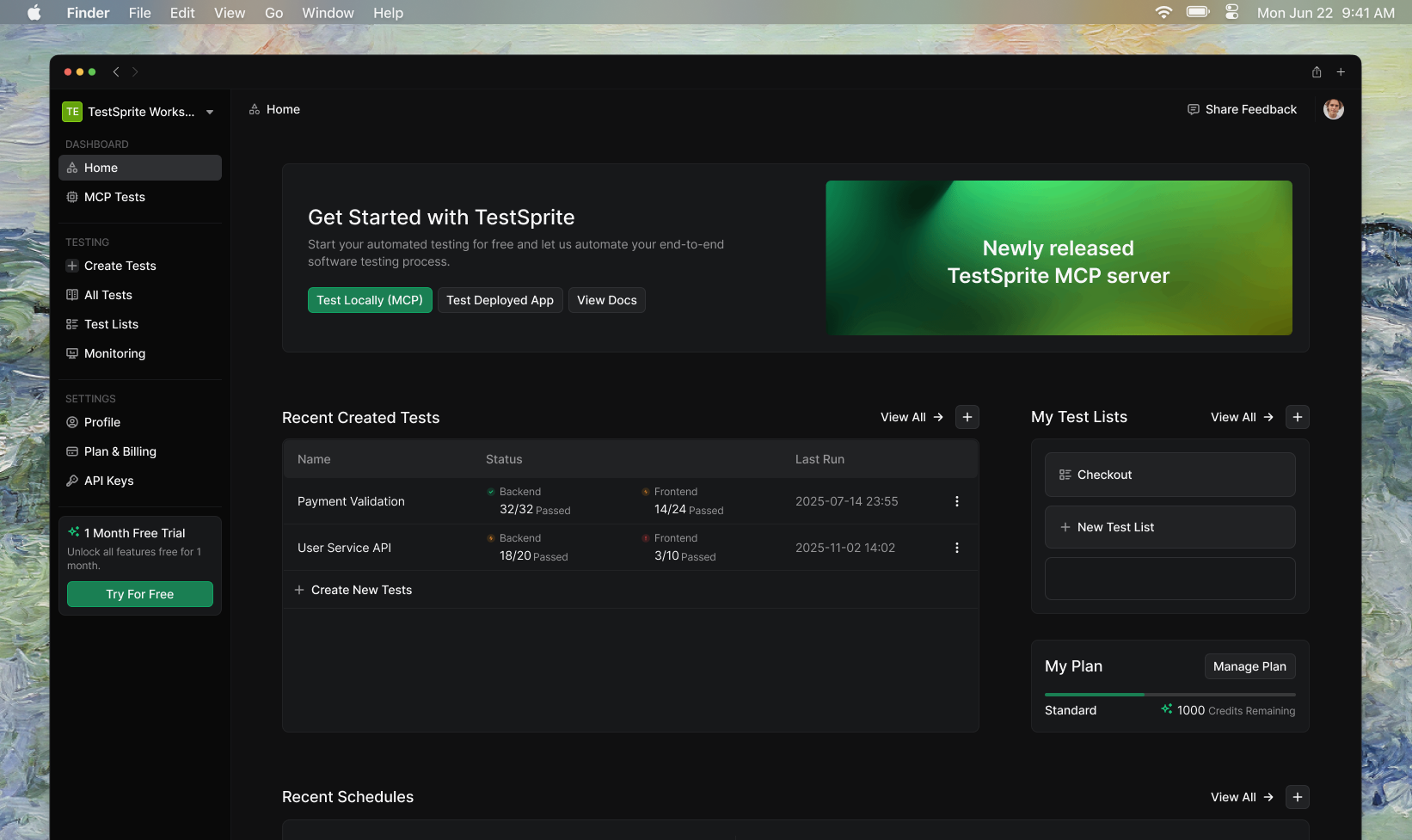1412x840 pixels.
Task: Click the share icon in title bar
Action: 1317,72
